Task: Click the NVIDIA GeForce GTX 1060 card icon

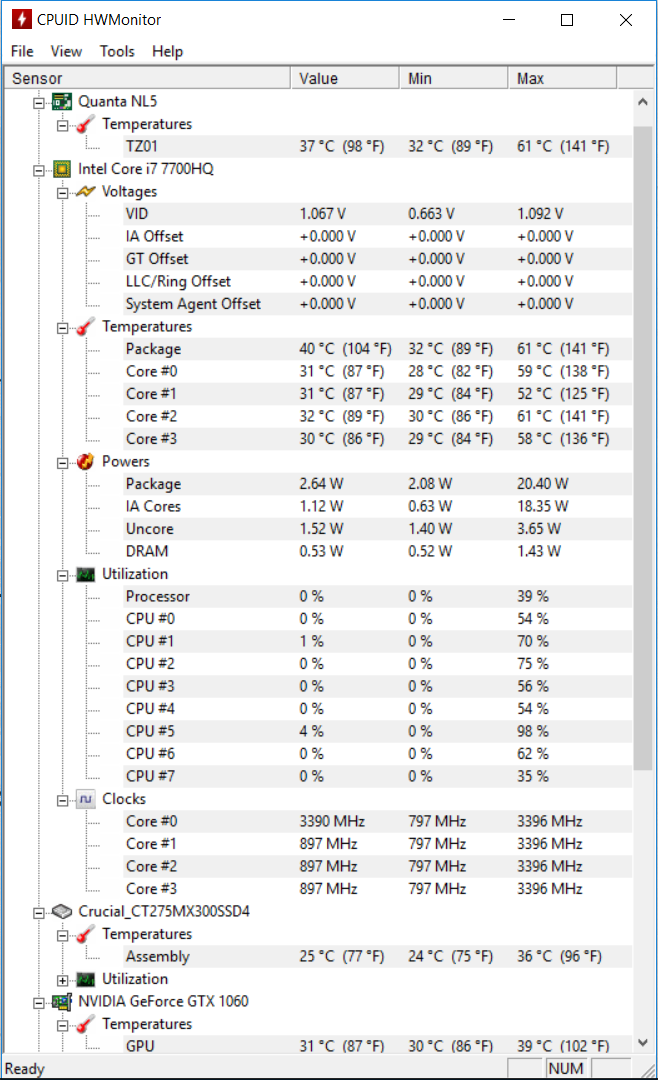Action: 62,1002
